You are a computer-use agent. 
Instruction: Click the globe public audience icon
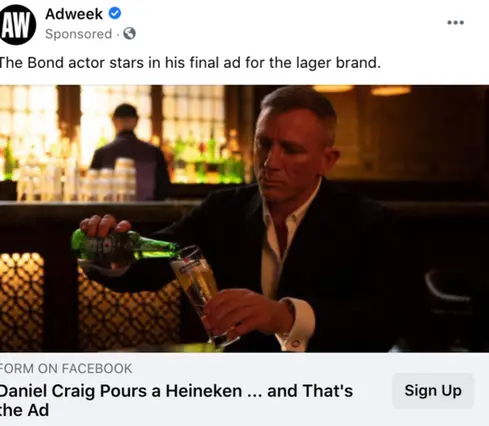point(129,33)
